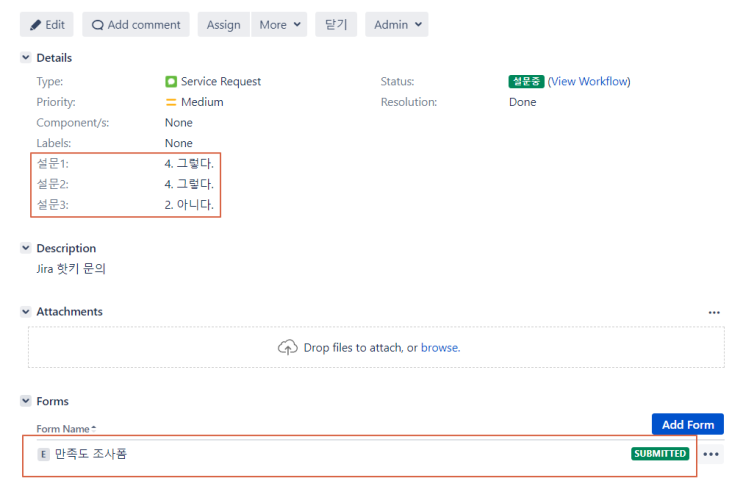Collapse the Description section
Image resolution: width=743 pixels, height=481 pixels.
26,248
